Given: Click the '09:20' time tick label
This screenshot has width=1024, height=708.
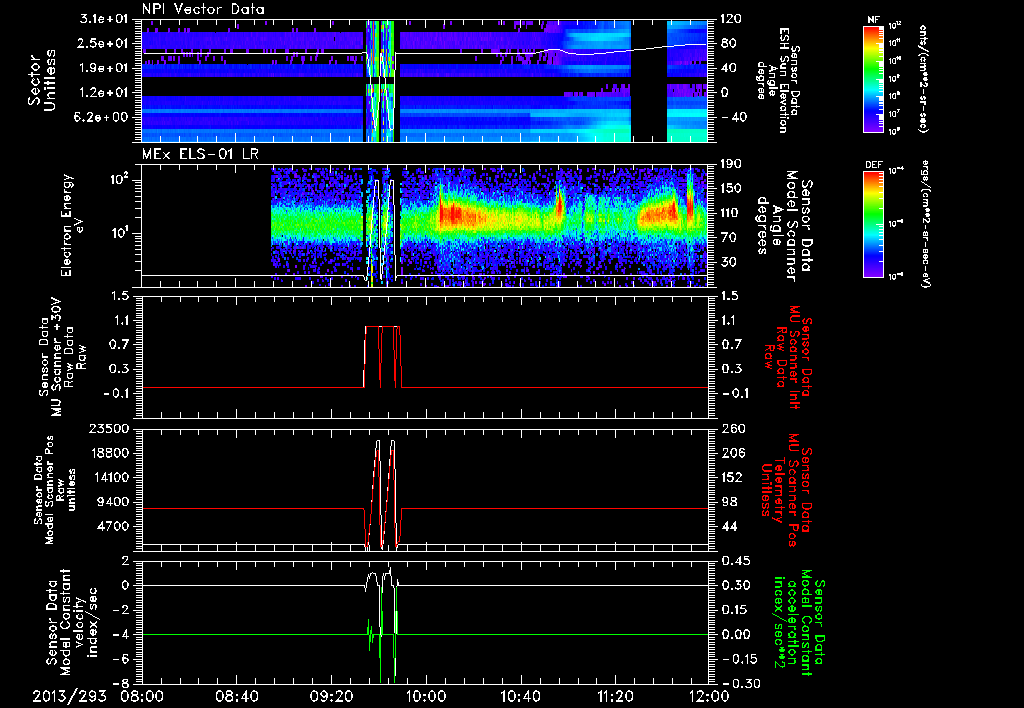Looking at the screenshot, I should (333, 696).
